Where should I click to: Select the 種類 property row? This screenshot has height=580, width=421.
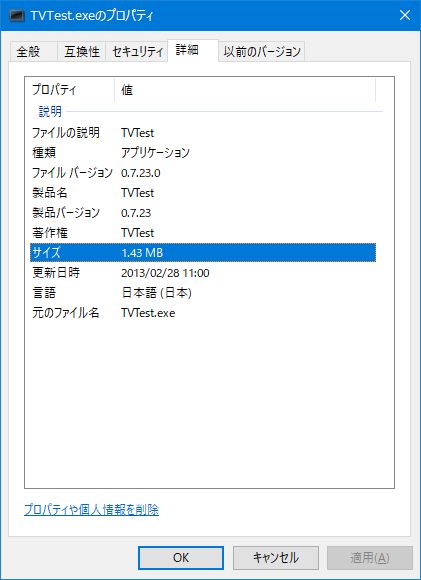203,152
